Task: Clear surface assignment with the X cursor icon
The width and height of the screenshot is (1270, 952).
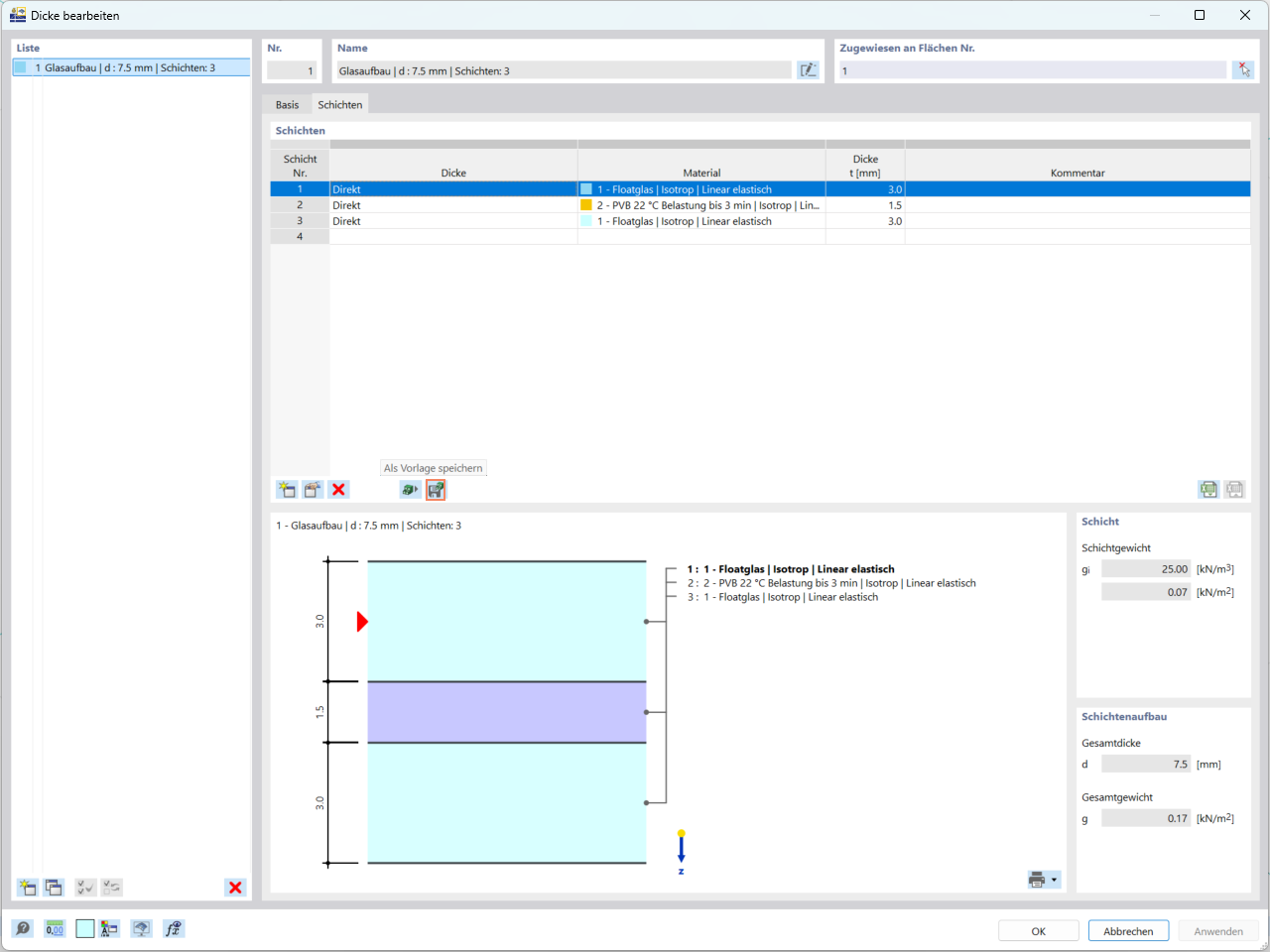Action: pyautogui.click(x=1243, y=69)
